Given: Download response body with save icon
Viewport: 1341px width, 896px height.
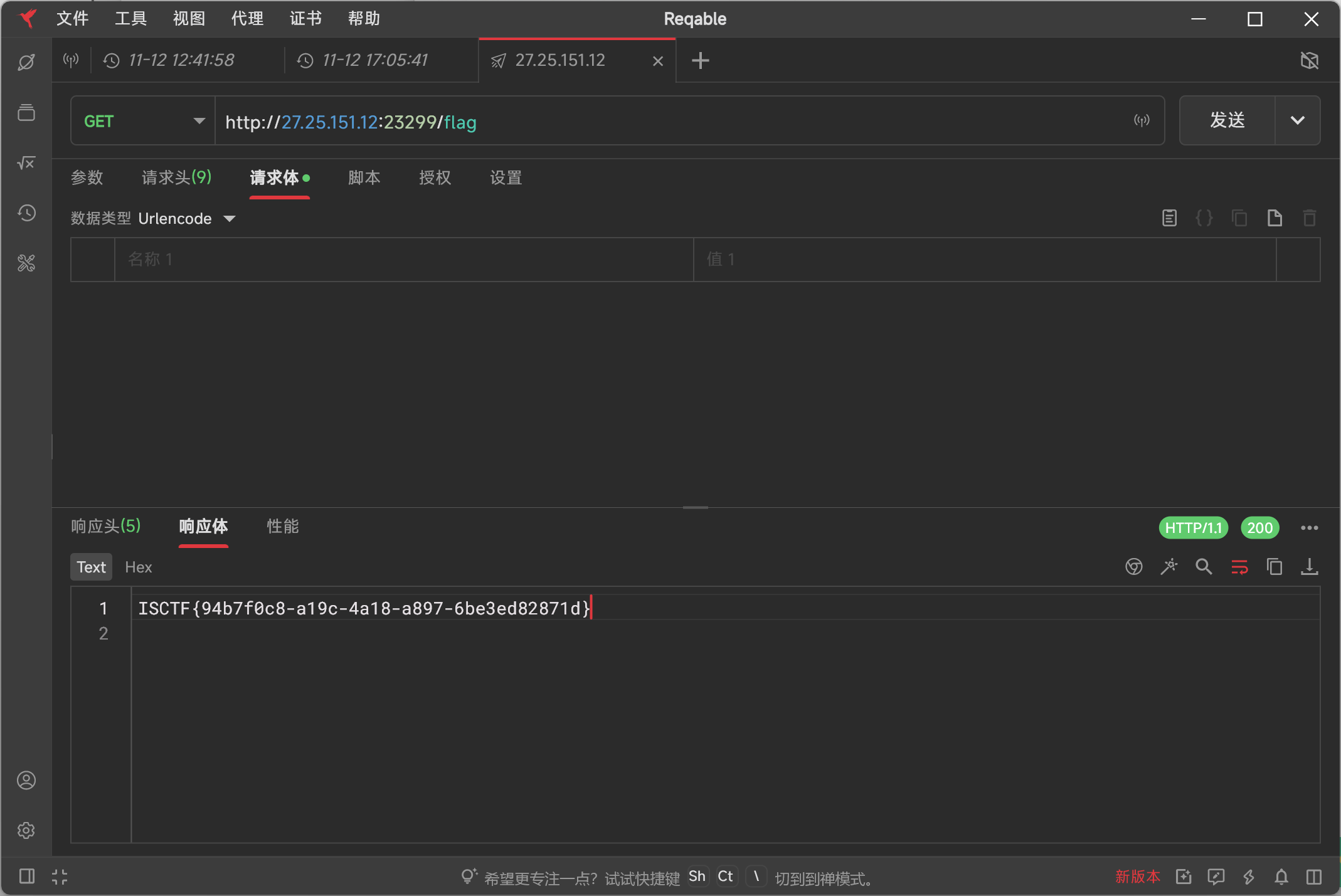Looking at the screenshot, I should tap(1309, 567).
